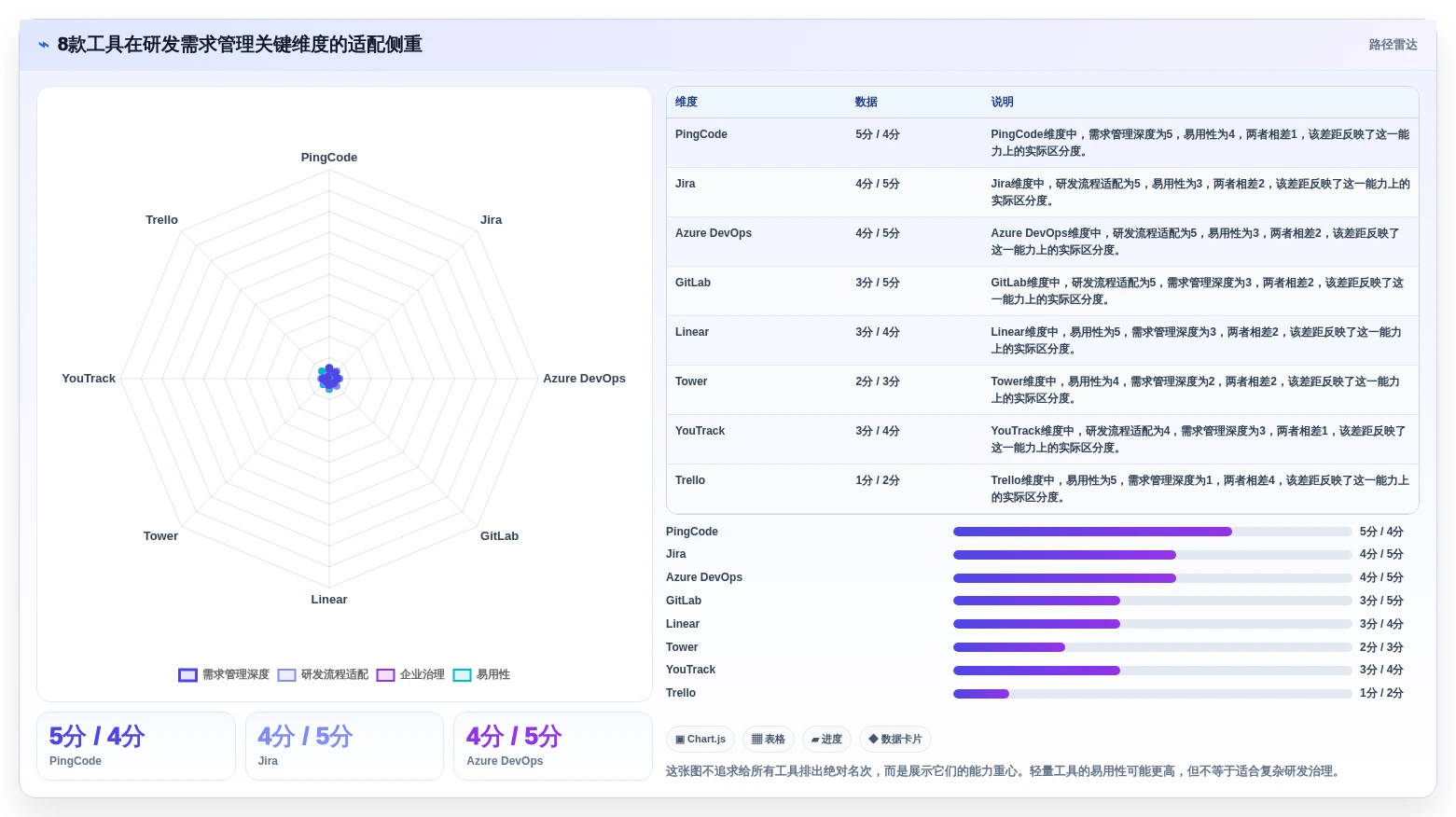Toggle the 需求管理深度 legend series
1456x817 pixels.
(x=224, y=674)
